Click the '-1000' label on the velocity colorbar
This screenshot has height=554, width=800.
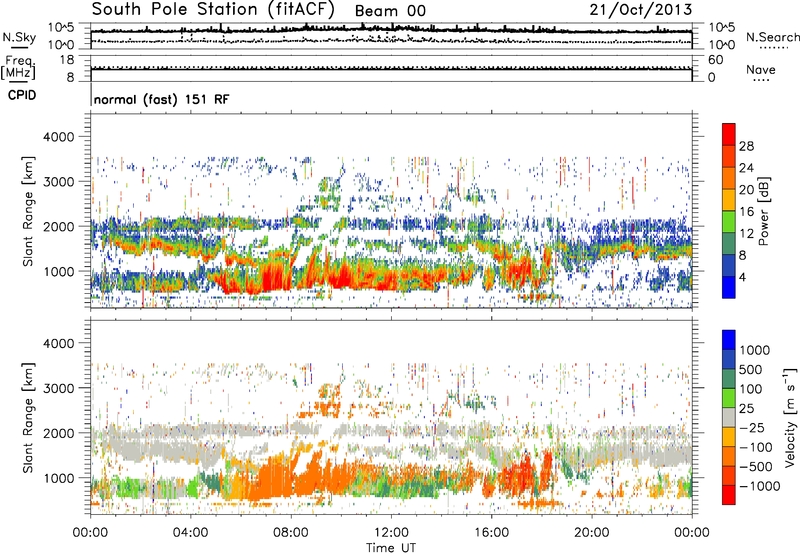point(759,486)
